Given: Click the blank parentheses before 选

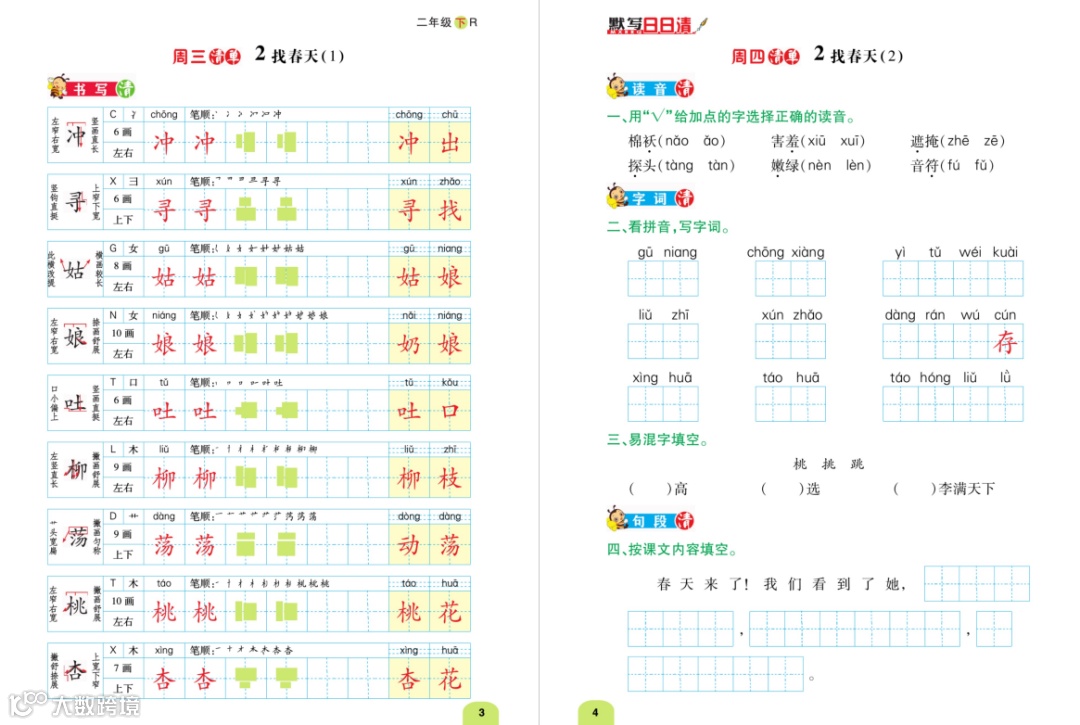Looking at the screenshot, I should (782, 489).
